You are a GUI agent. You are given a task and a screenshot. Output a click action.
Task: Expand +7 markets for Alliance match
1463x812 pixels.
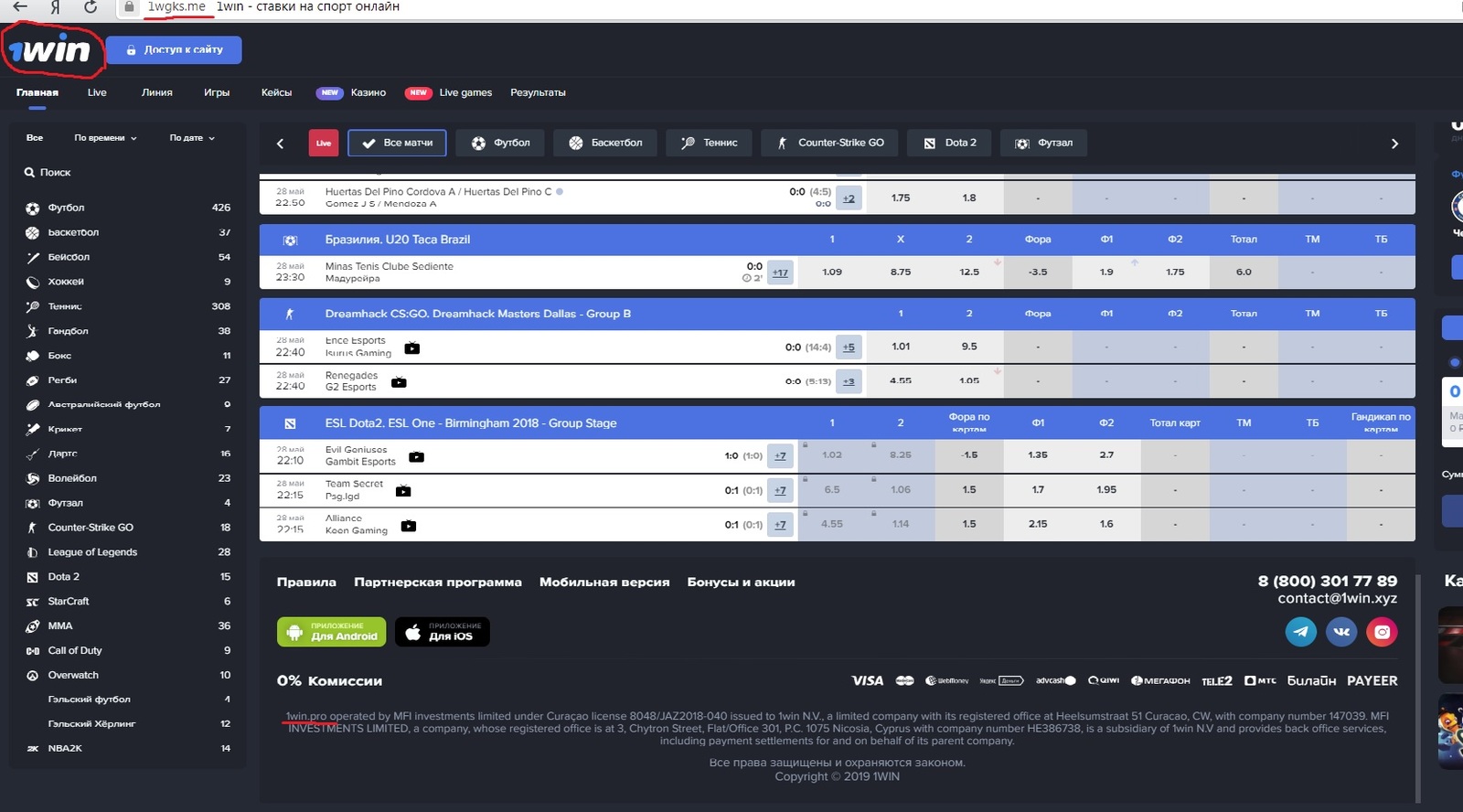click(x=780, y=525)
